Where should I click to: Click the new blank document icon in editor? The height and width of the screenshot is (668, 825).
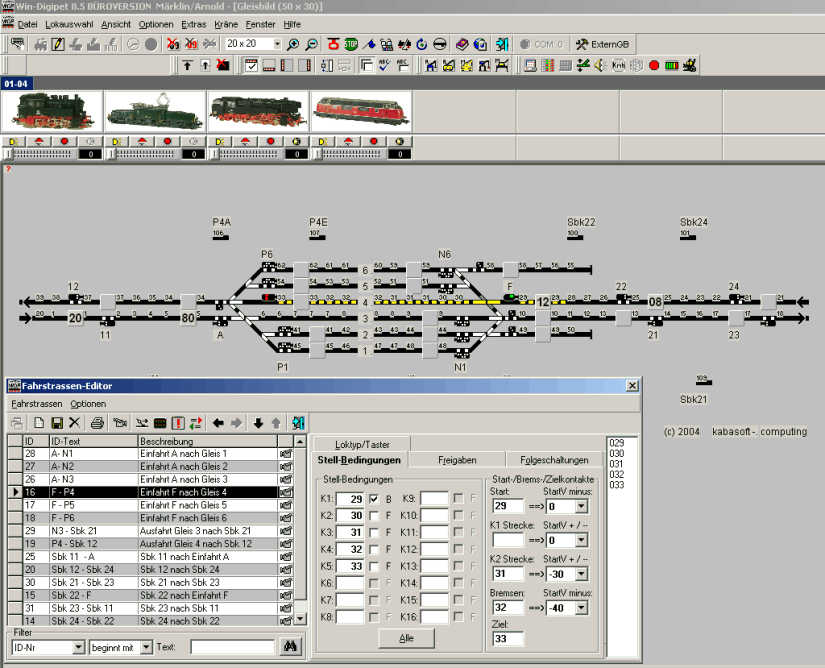point(39,423)
